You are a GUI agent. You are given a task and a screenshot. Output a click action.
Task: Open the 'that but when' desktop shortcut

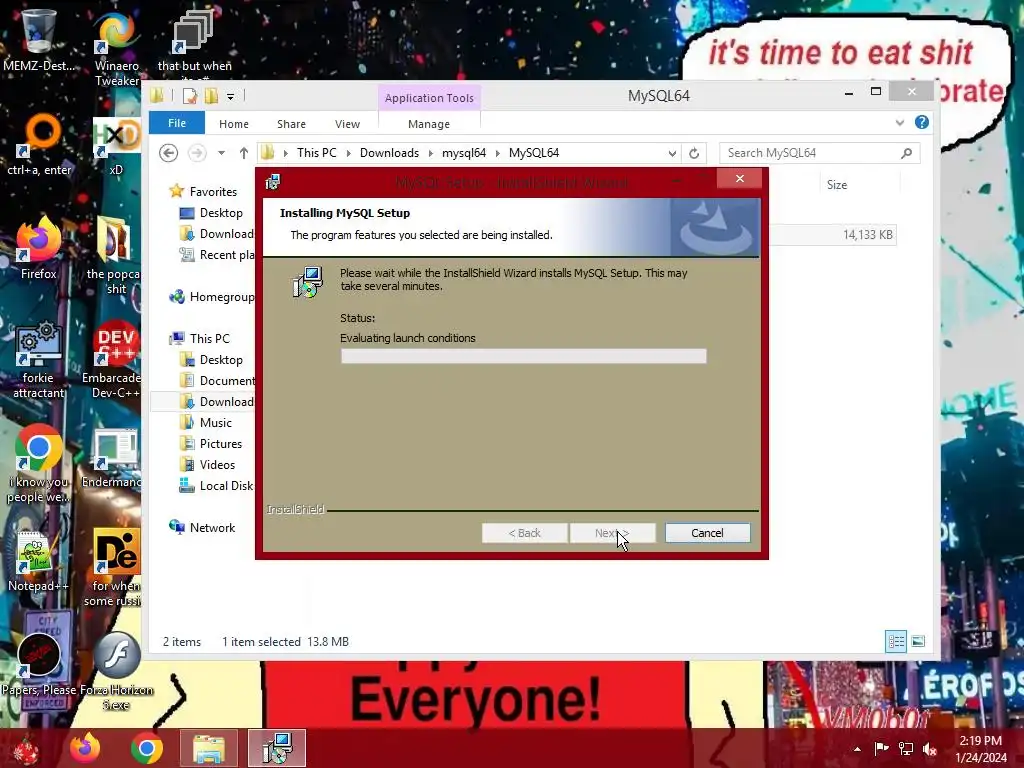pyautogui.click(x=194, y=42)
